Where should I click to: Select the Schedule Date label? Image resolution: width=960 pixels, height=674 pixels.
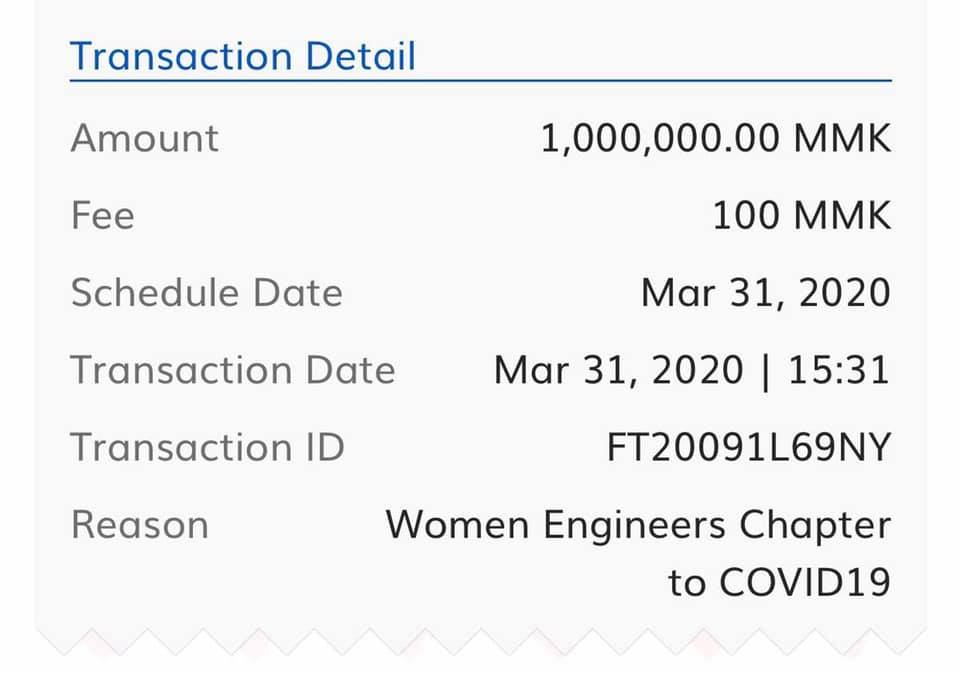tap(206, 293)
